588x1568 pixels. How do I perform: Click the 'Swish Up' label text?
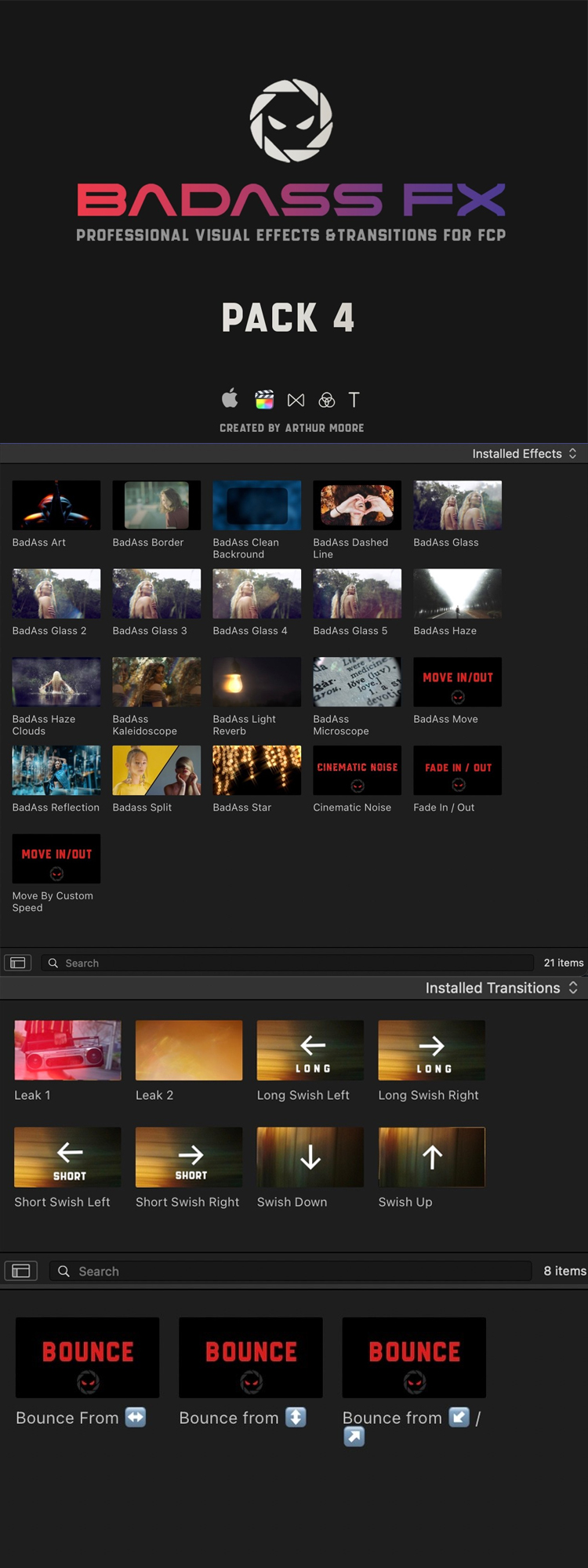pos(405,1202)
